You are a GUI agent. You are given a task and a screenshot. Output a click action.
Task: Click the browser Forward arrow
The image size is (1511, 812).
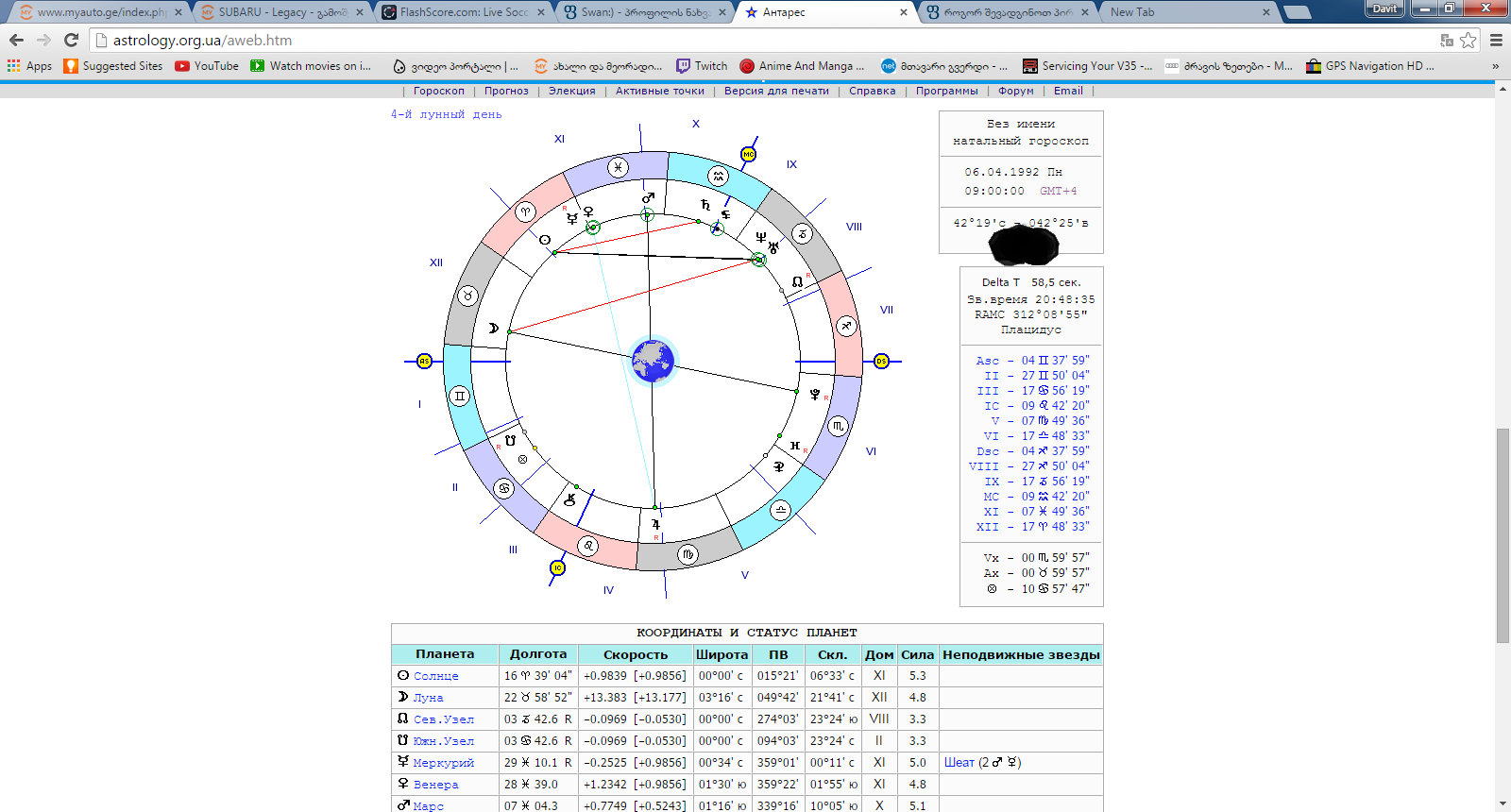coord(43,40)
